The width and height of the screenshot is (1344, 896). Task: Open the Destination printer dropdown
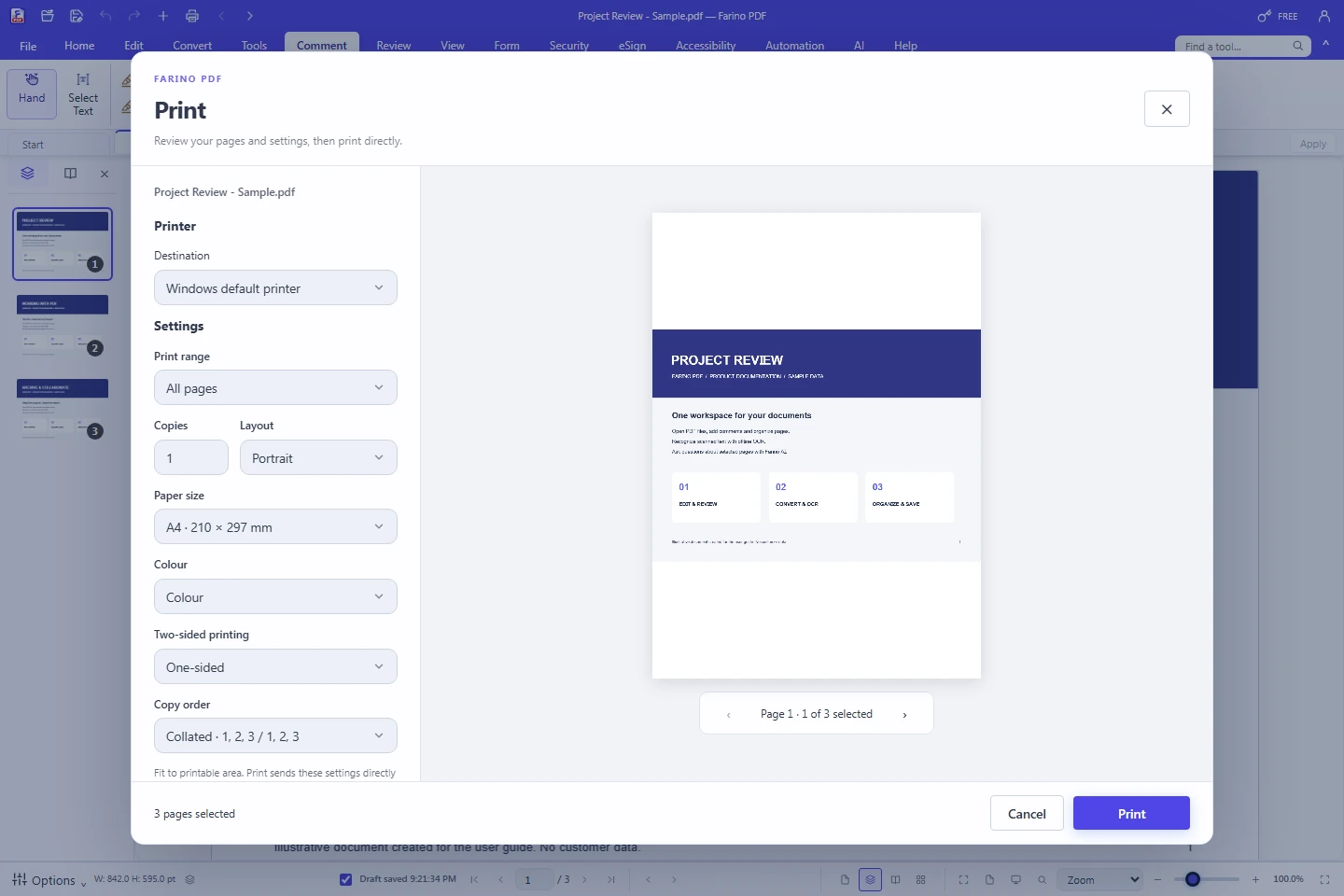click(275, 287)
